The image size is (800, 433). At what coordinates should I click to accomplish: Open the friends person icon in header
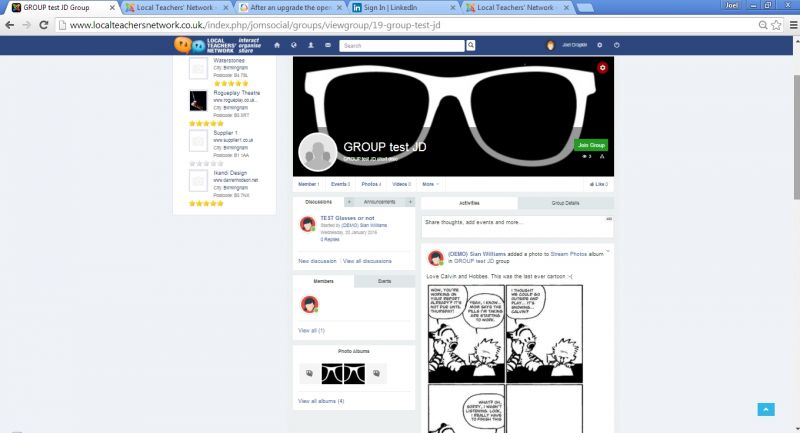(x=311, y=45)
